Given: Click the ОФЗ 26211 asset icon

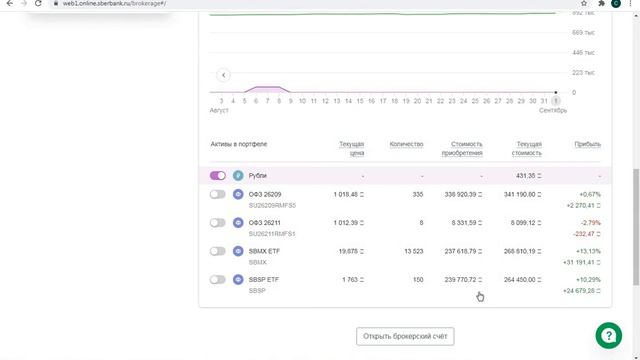Looking at the screenshot, I should (x=238, y=223).
